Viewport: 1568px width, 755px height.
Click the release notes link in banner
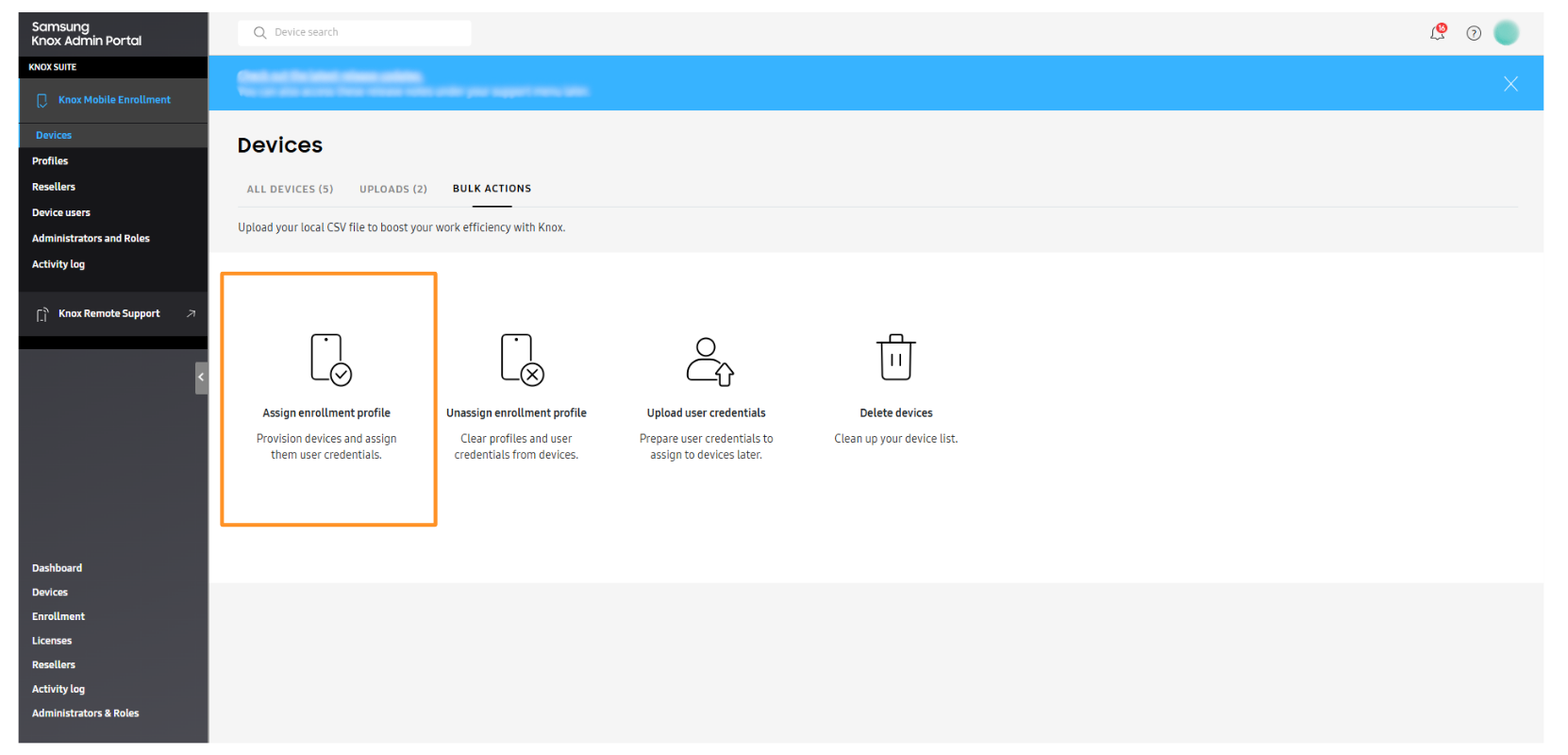click(x=329, y=75)
